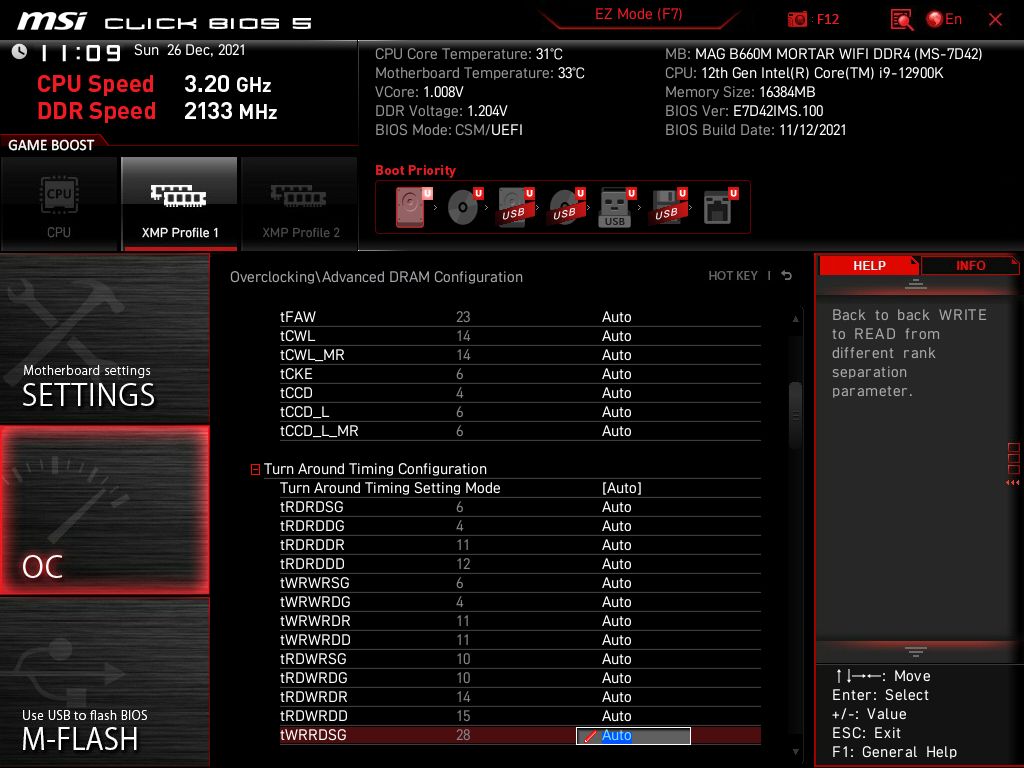Image resolution: width=1024 pixels, height=768 pixels.
Task: Click the Help panel bottom grip handle
Action: point(916,651)
